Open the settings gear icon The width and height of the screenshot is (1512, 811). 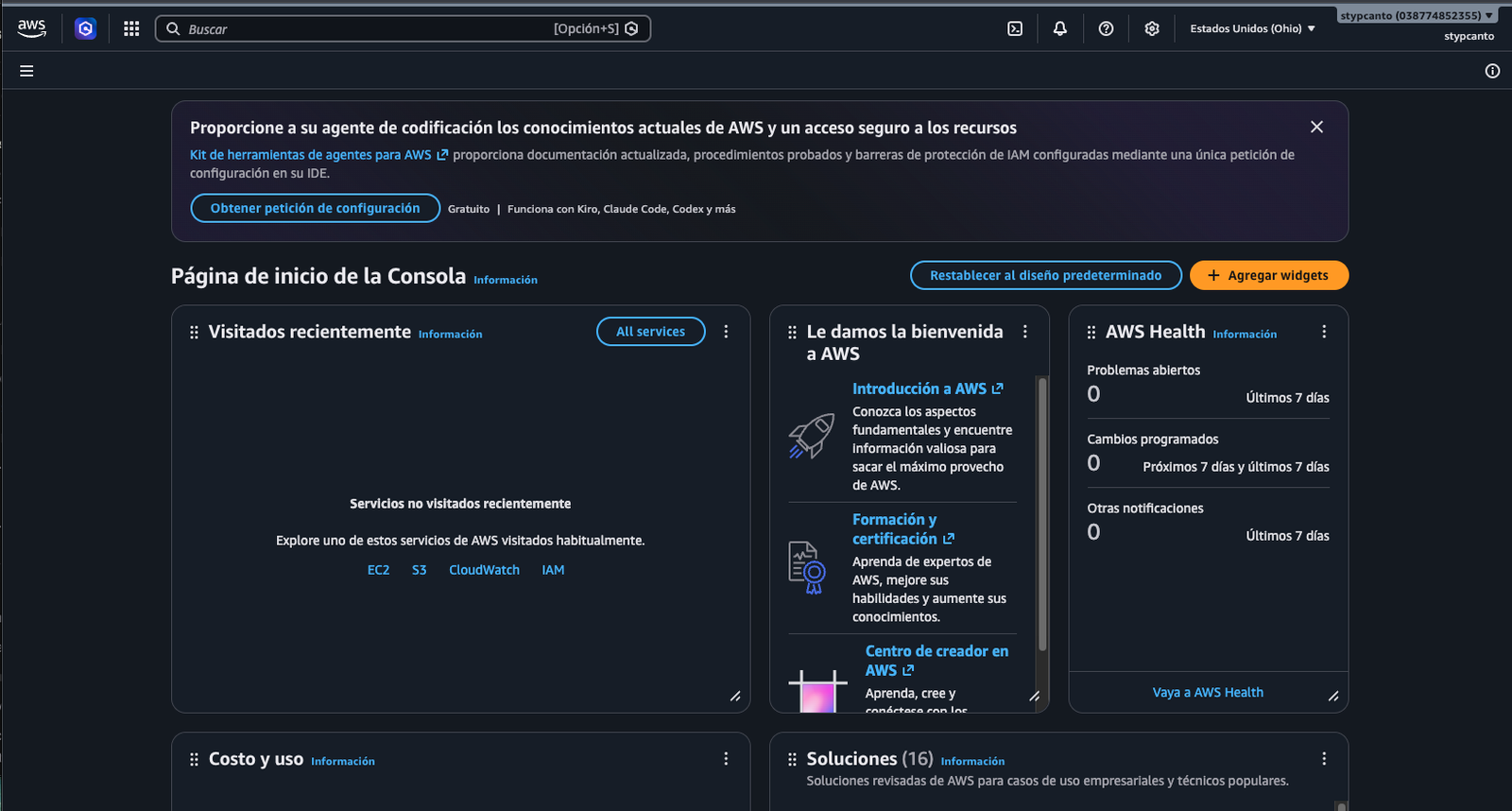(1152, 28)
